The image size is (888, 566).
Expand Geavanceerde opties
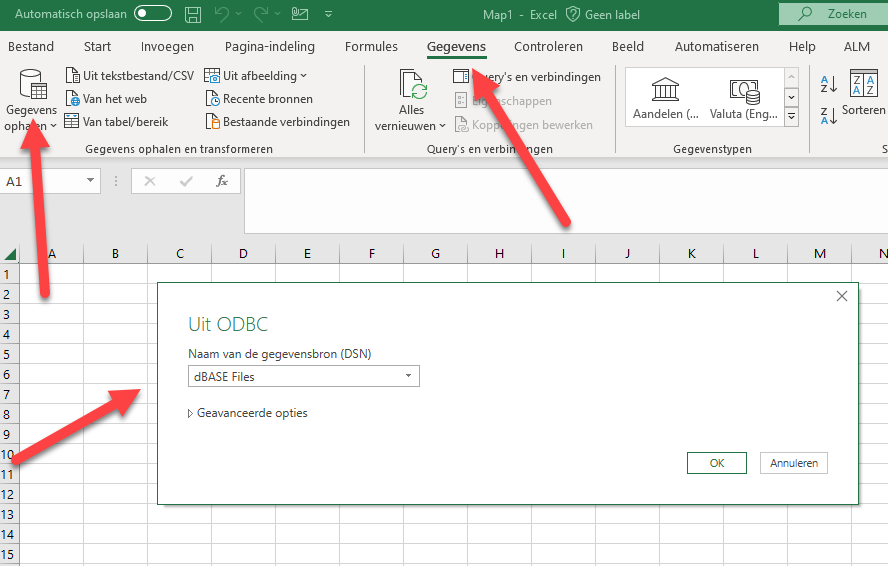pyautogui.click(x=247, y=413)
